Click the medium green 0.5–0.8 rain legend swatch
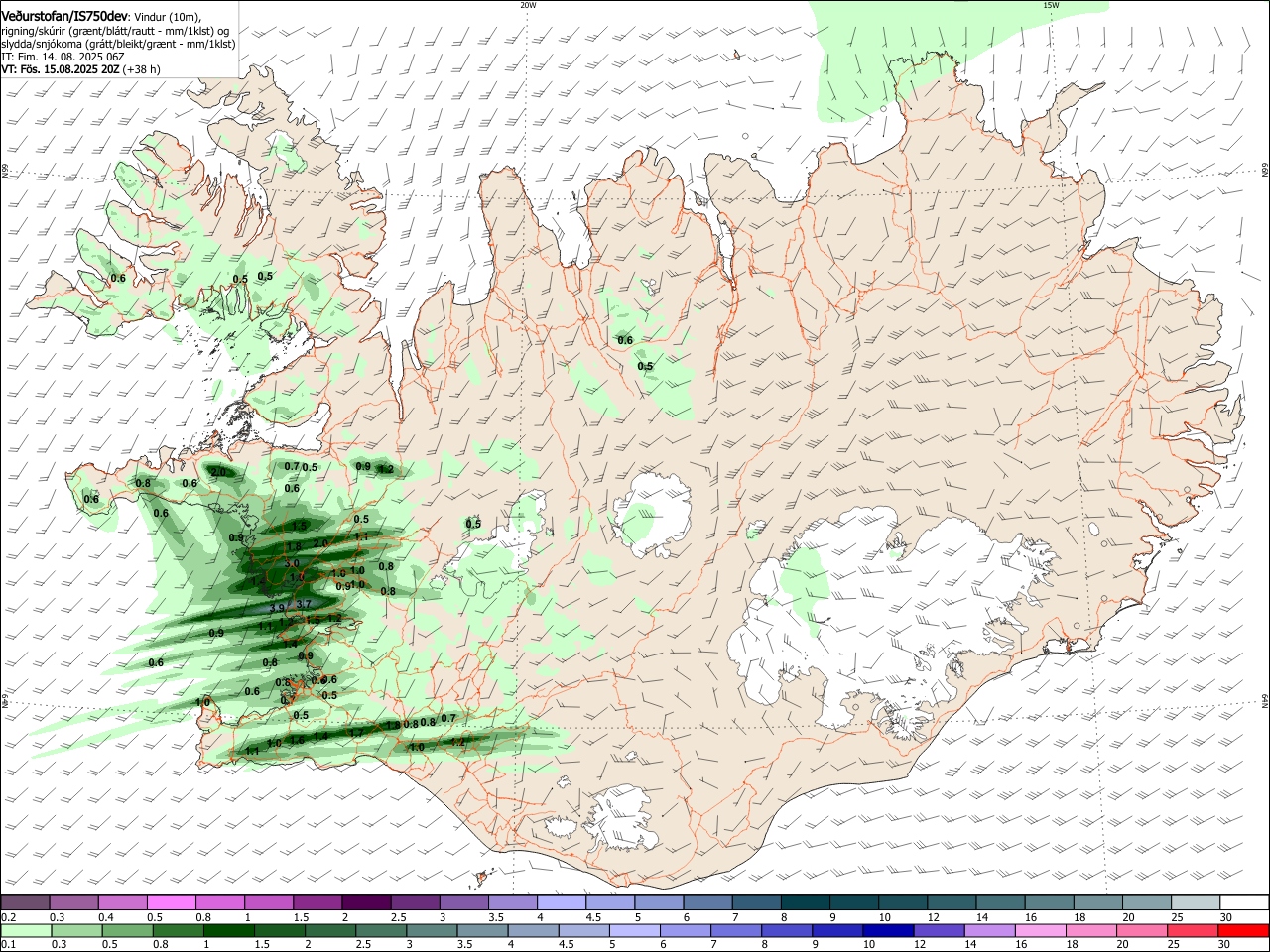The height and width of the screenshot is (952, 1270). 128,930
